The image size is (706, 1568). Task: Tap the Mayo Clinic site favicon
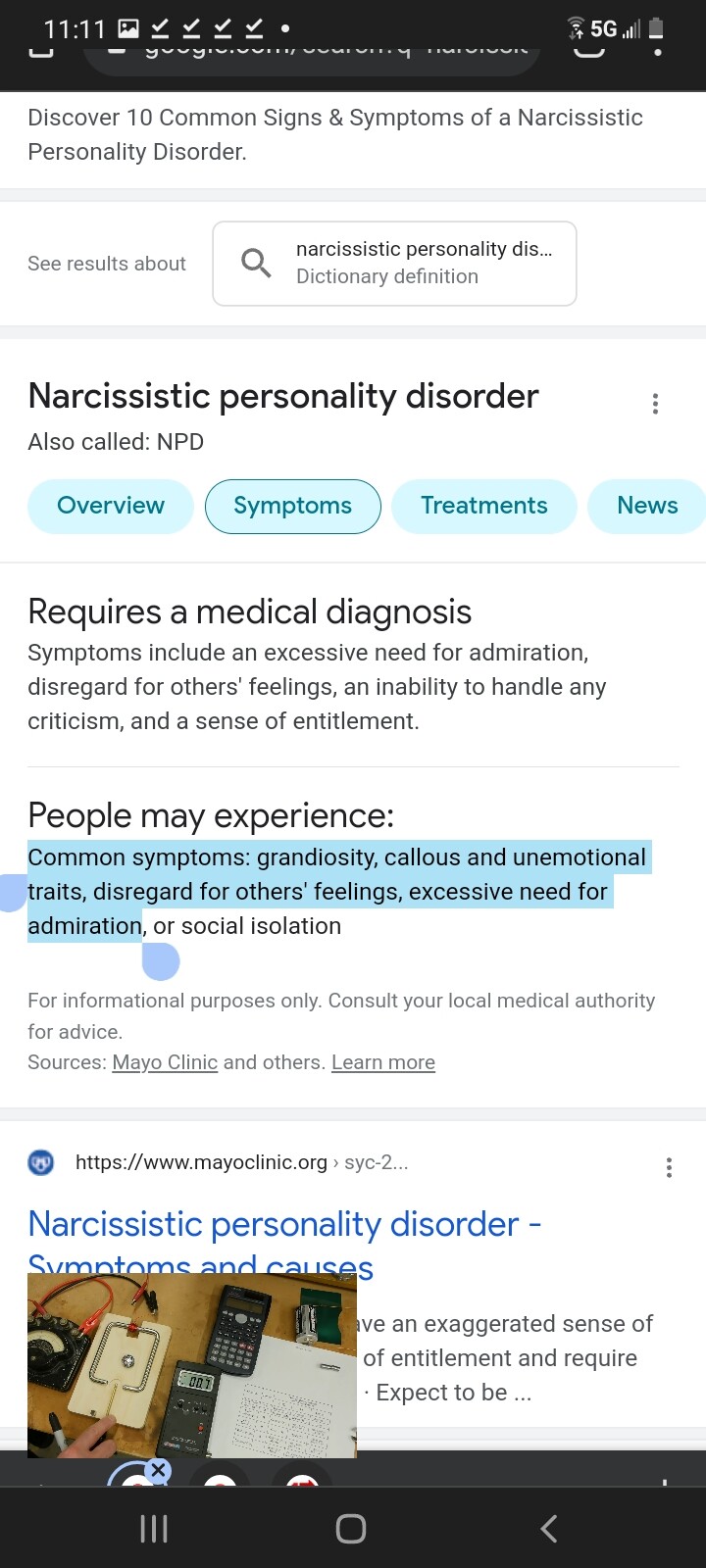pos(41,1163)
